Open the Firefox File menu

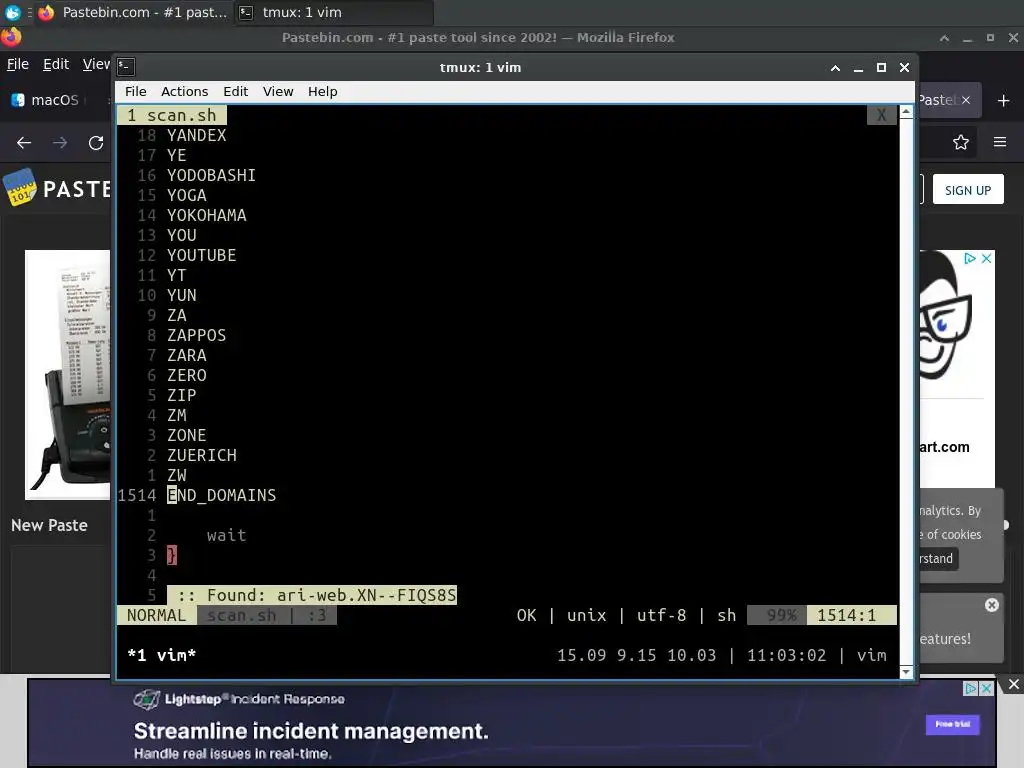18,64
